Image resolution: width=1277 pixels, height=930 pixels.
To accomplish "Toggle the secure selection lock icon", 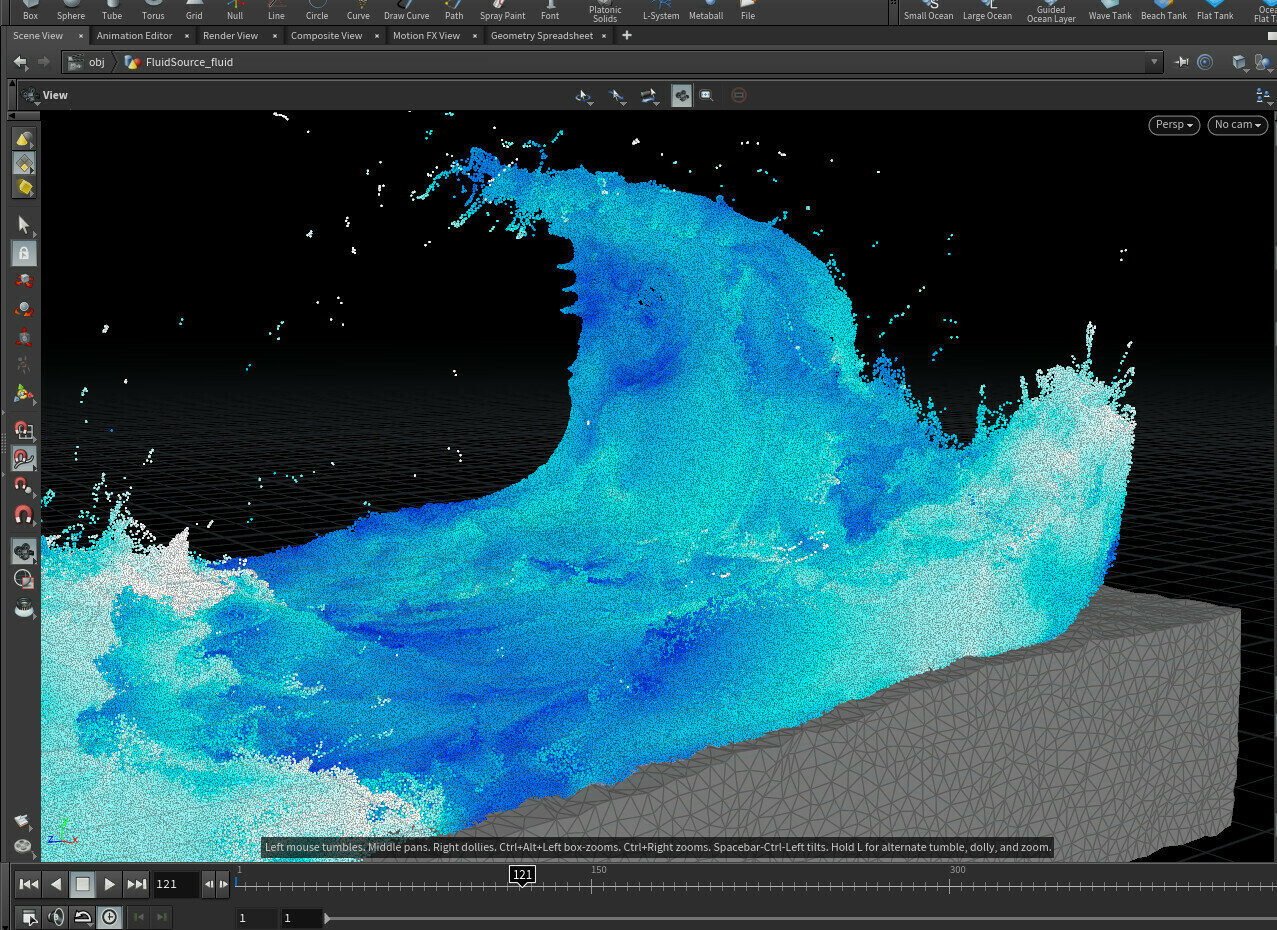I will (x=24, y=253).
